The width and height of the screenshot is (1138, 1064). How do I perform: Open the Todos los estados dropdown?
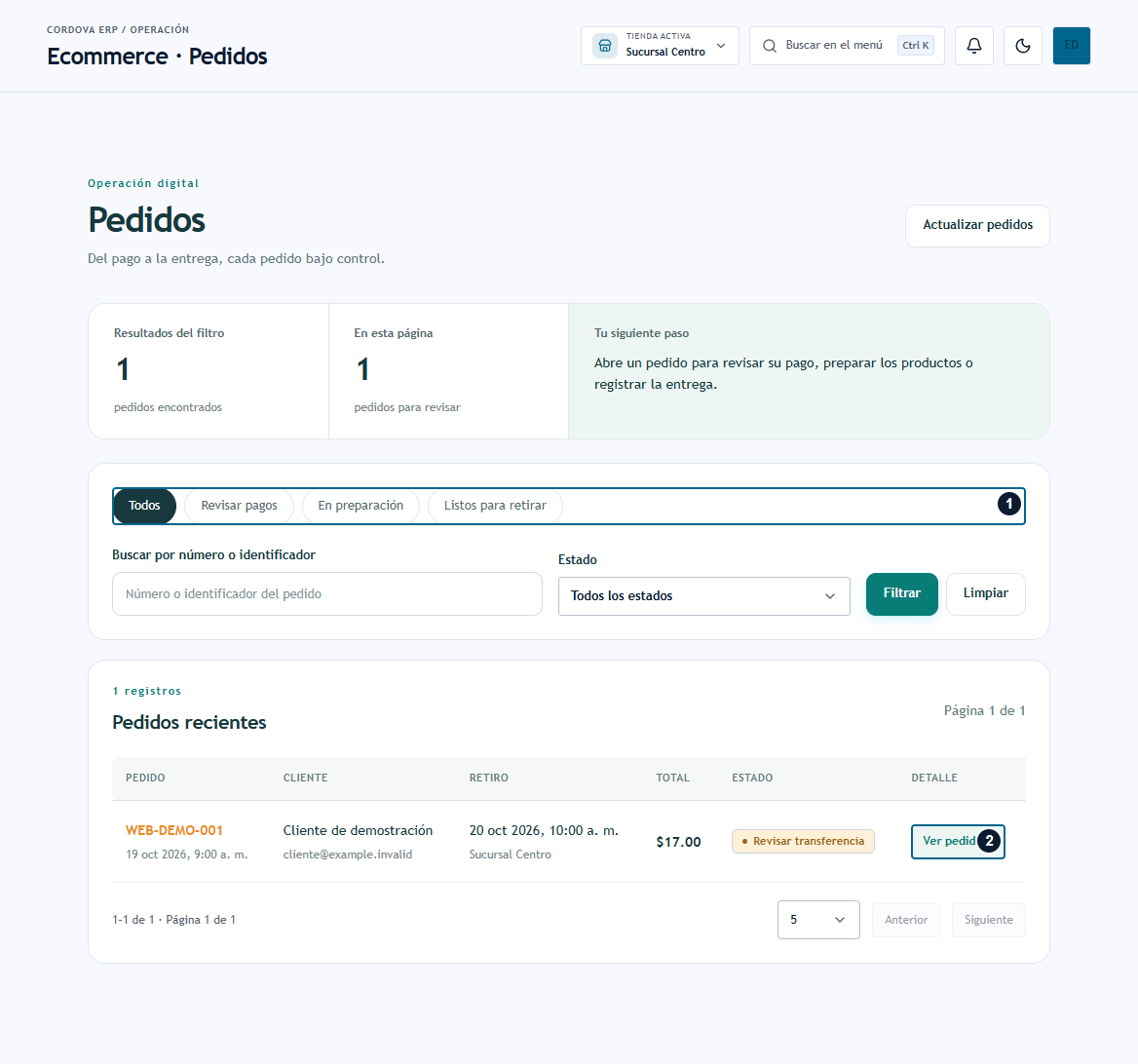pos(704,596)
